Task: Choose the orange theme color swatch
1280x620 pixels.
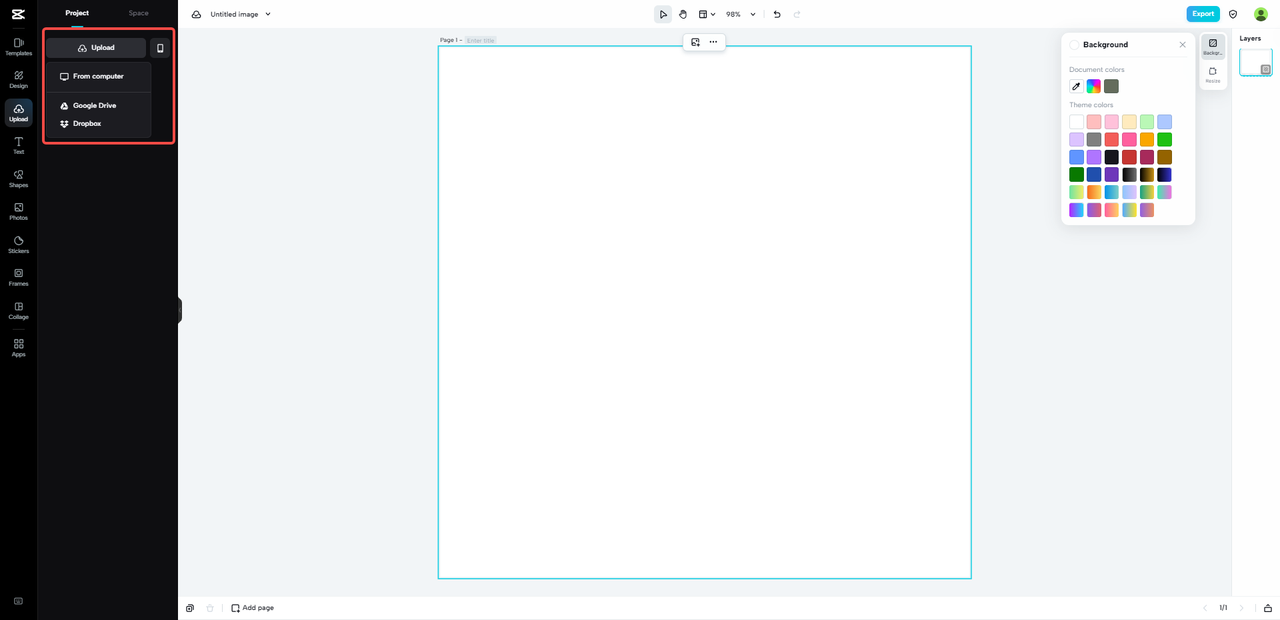Action: (1147, 140)
